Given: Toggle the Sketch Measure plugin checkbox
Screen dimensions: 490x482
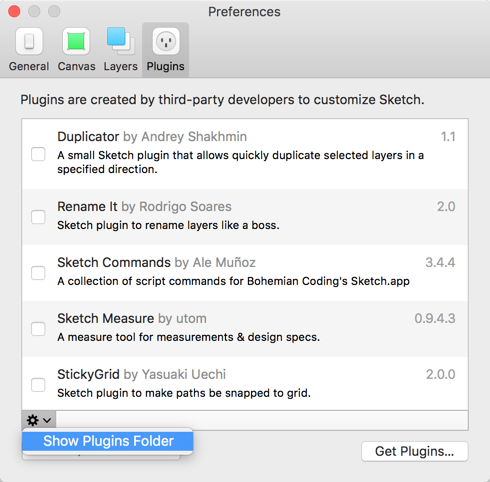Looking at the screenshot, I should pos(38,329).
